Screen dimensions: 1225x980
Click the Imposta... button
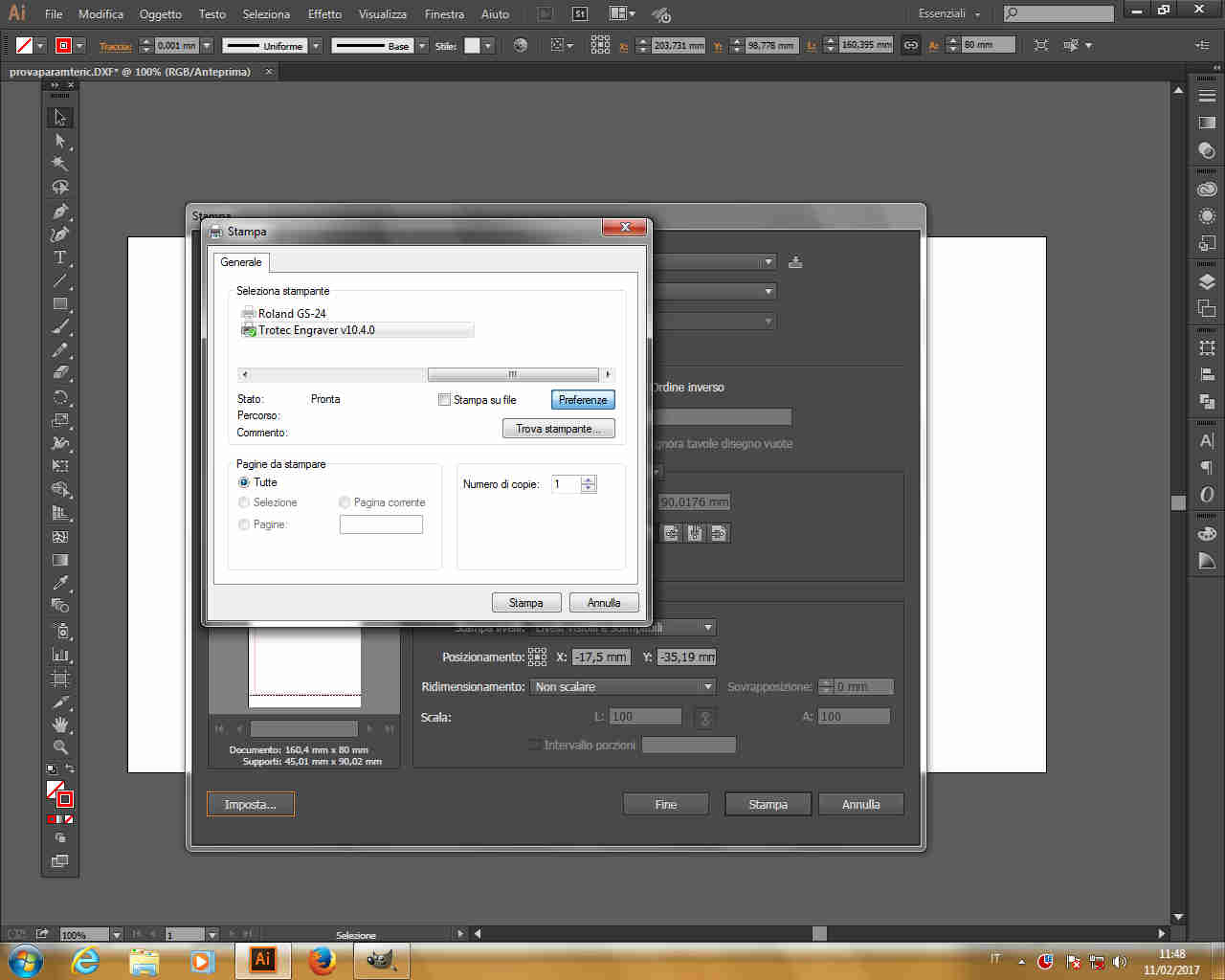251,805
